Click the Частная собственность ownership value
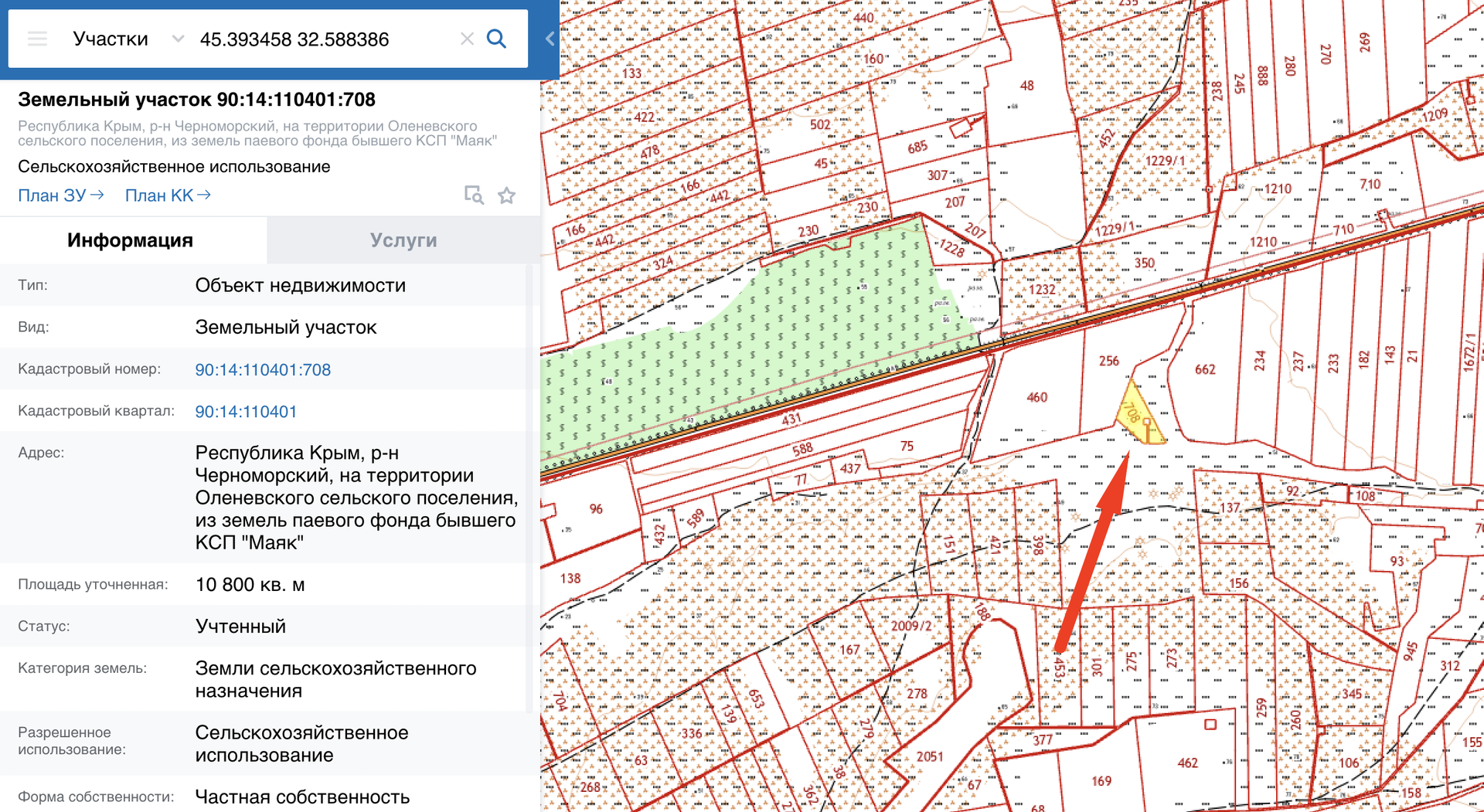Viewport: 1484px width, 812px height. [302, 797]
